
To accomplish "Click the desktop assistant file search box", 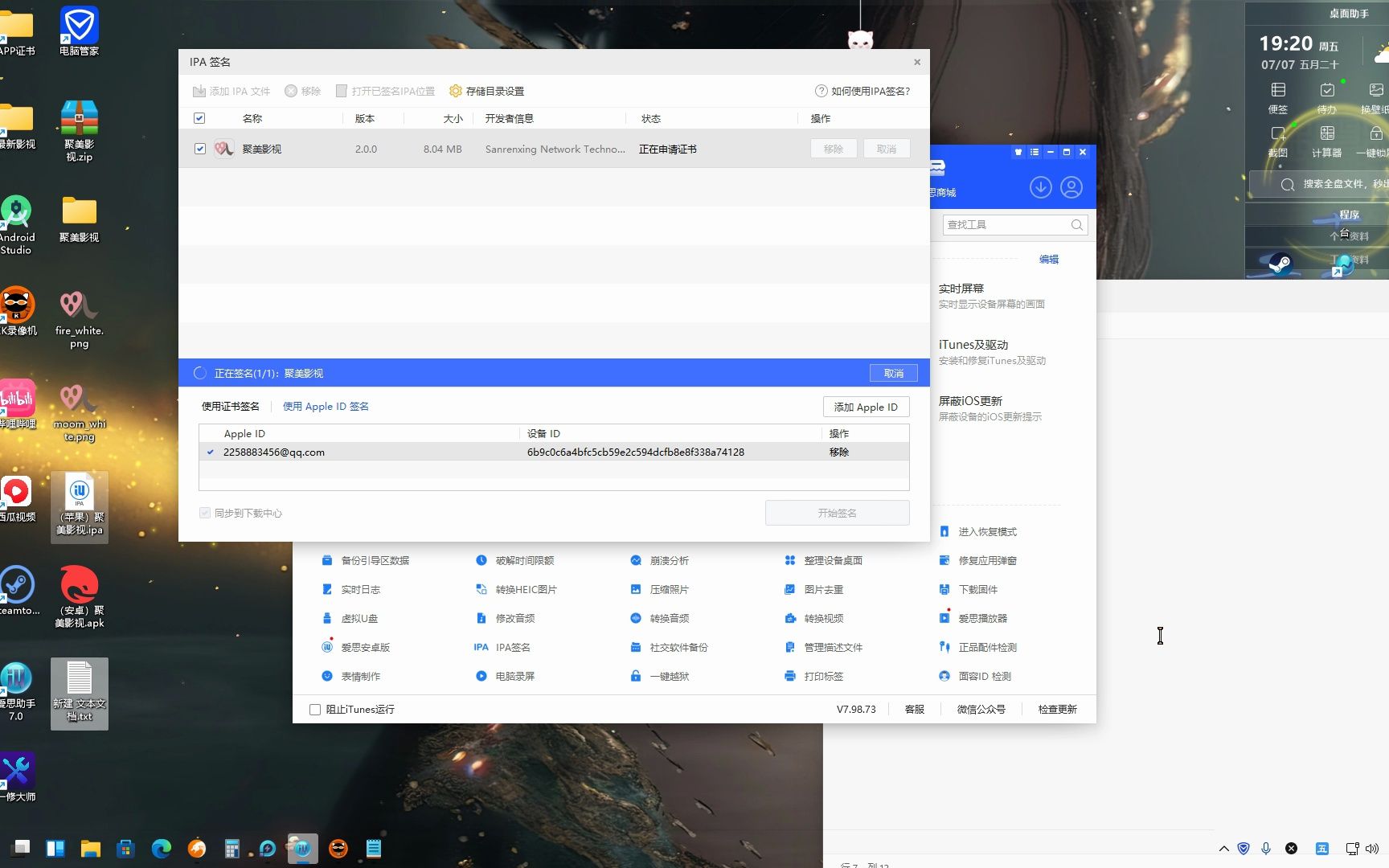I will [1318, 185].
